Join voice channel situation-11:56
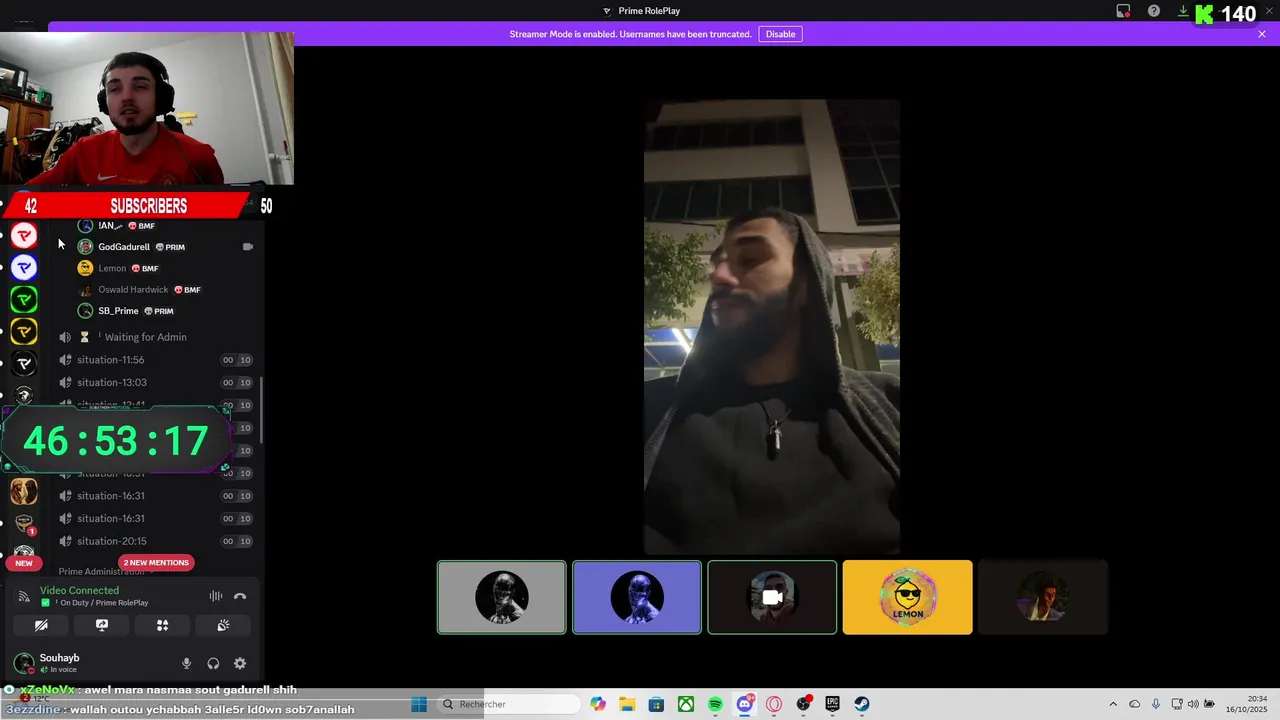 (x=156, y=360)
